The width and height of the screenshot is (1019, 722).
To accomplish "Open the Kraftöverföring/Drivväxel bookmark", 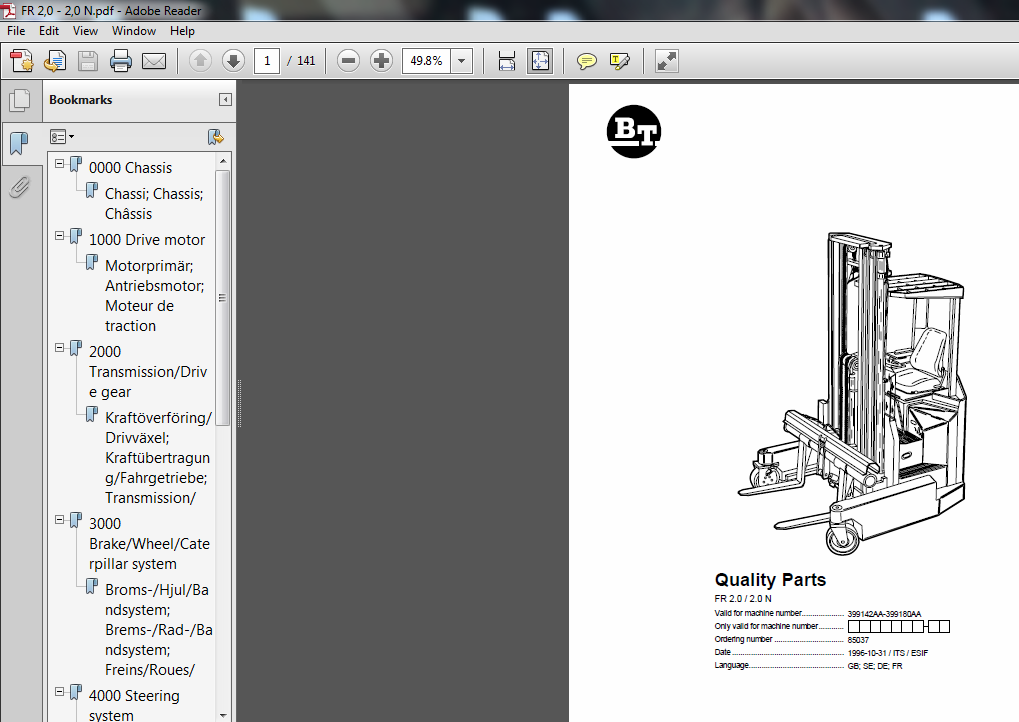I will (x=159, y=458).
